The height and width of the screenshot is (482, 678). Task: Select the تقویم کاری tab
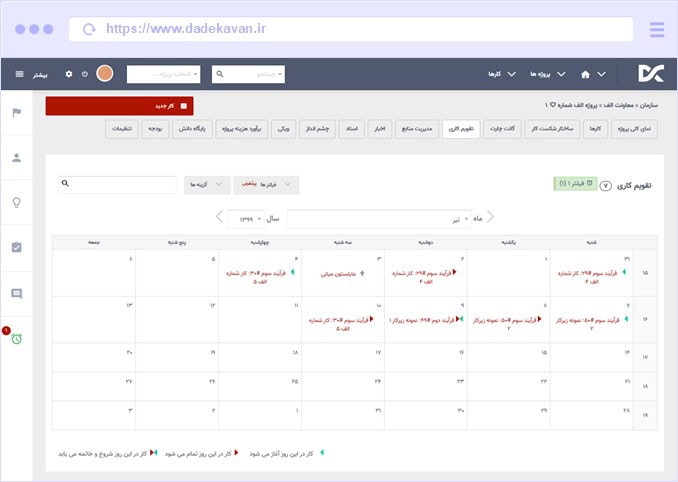point(461,129)
